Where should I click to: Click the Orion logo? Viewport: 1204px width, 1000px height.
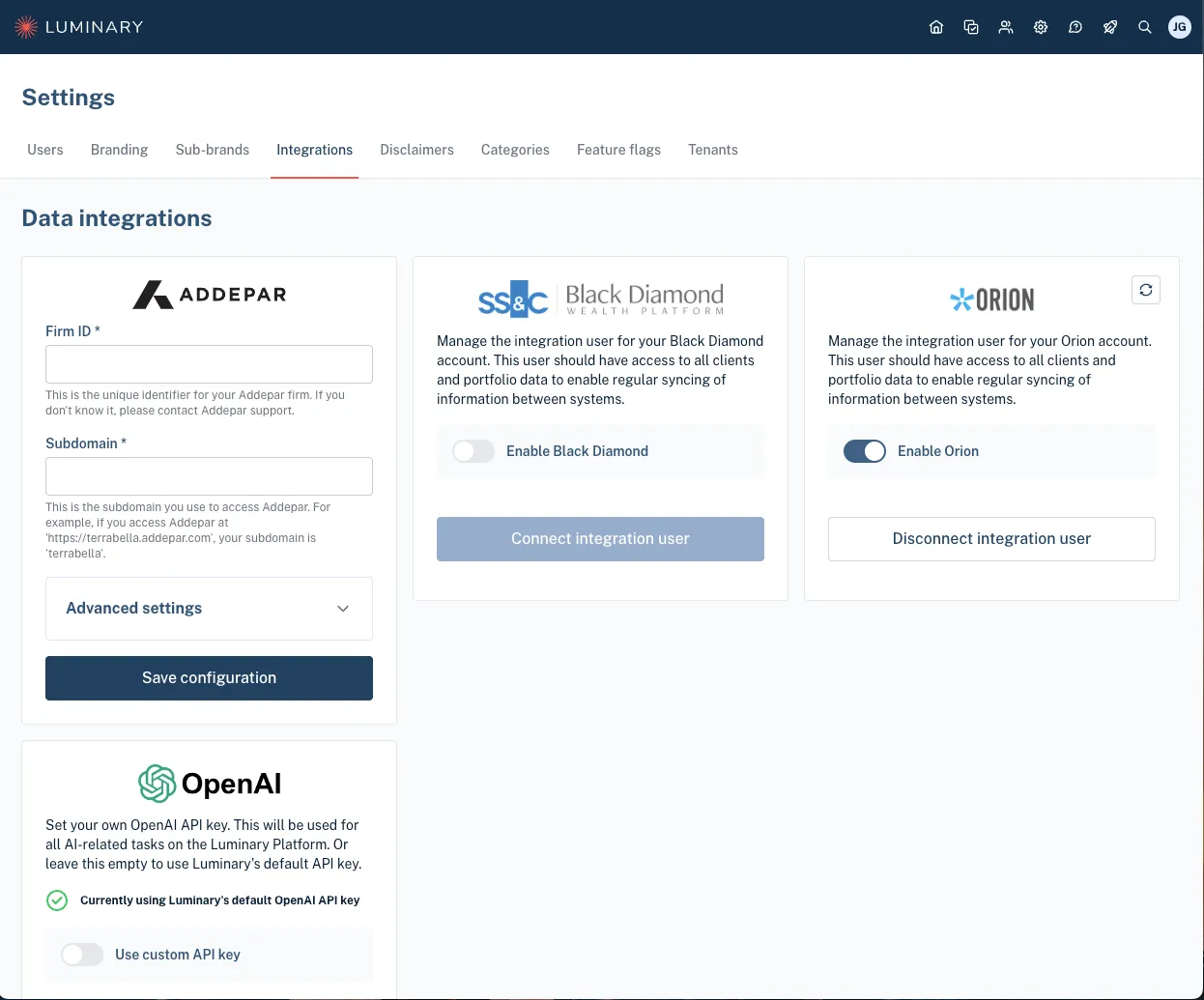tap(991, 300)
